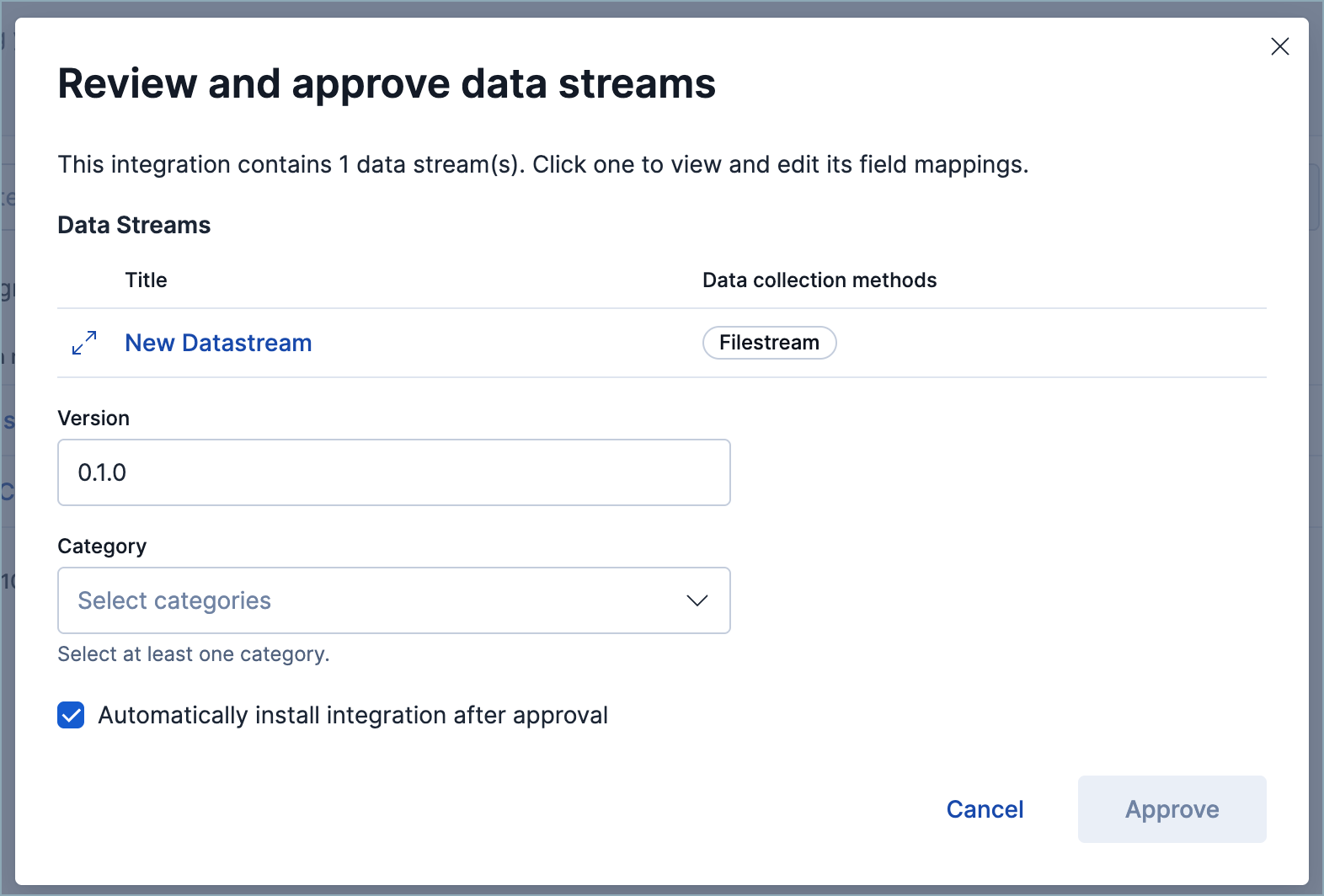Click the Version field label
This screenshot has width=1324, height=896.
tap(93, 419)
